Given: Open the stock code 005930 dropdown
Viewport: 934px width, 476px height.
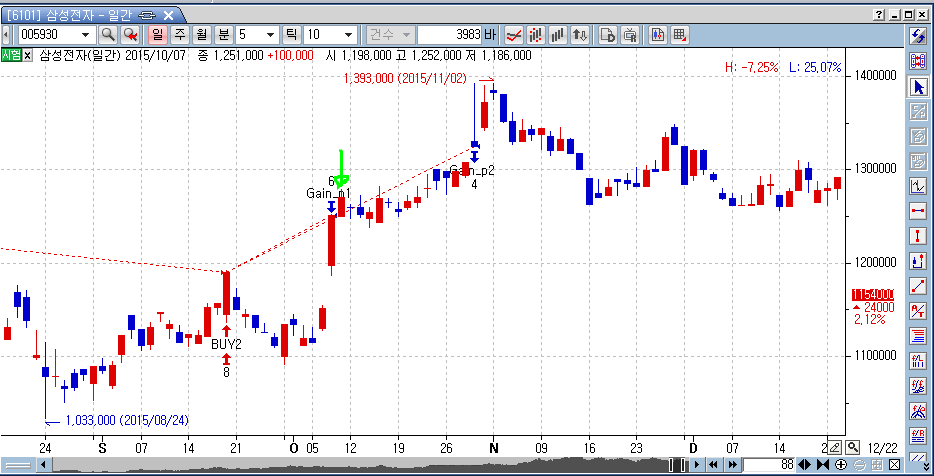Looking at the screenshot, I should [x=87, y=35].
